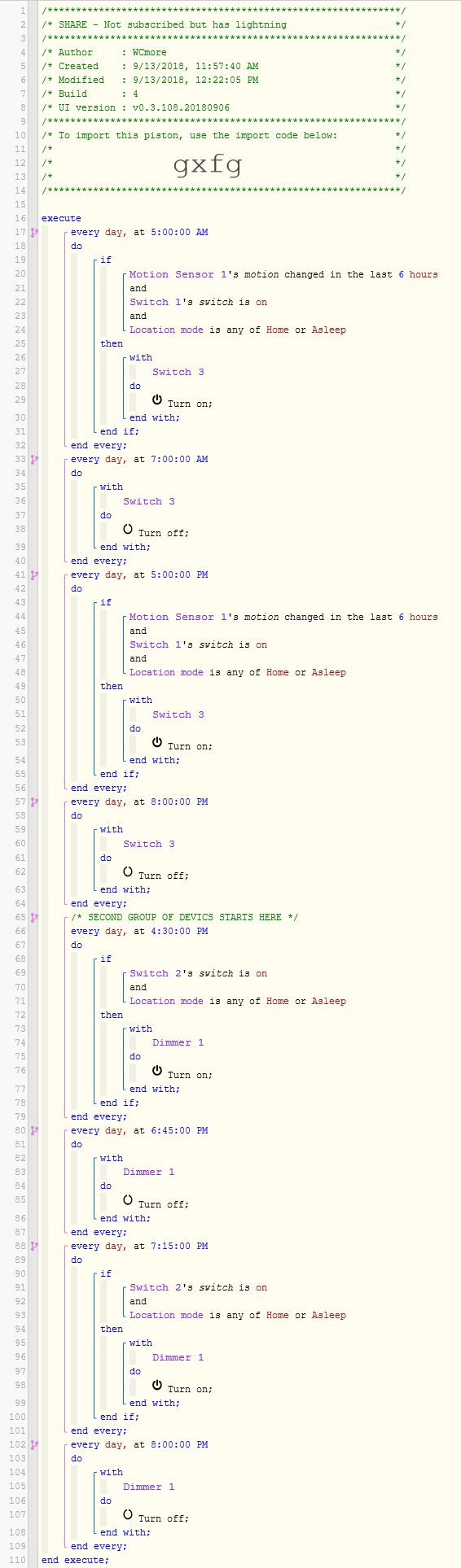Image resolution: width=461 pixels, height=1568 pixels.
Task: Click the Switch 2 condition on line 91
Action: (x=198, y=1287)
